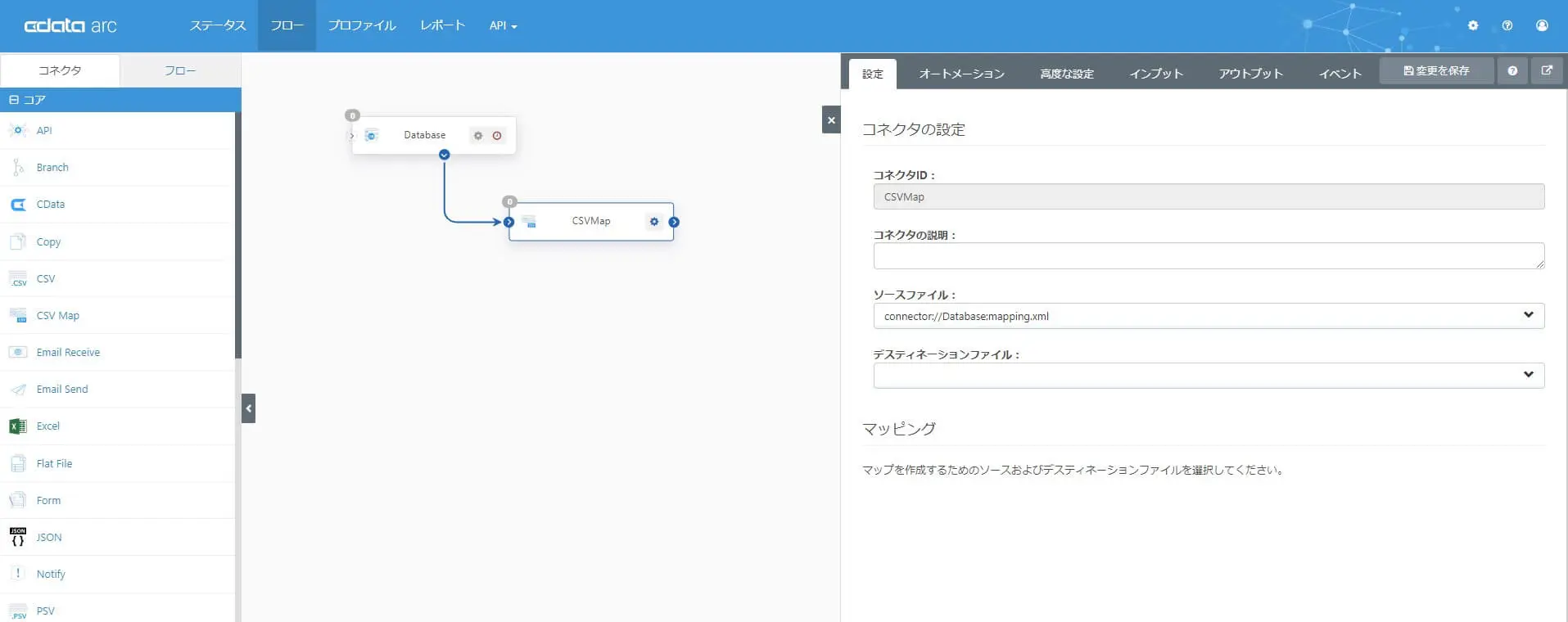The height and width of the screenshot is (622, 1568).
Task: Click the API connector icon in sidebar
Action: tap(18, 130)
